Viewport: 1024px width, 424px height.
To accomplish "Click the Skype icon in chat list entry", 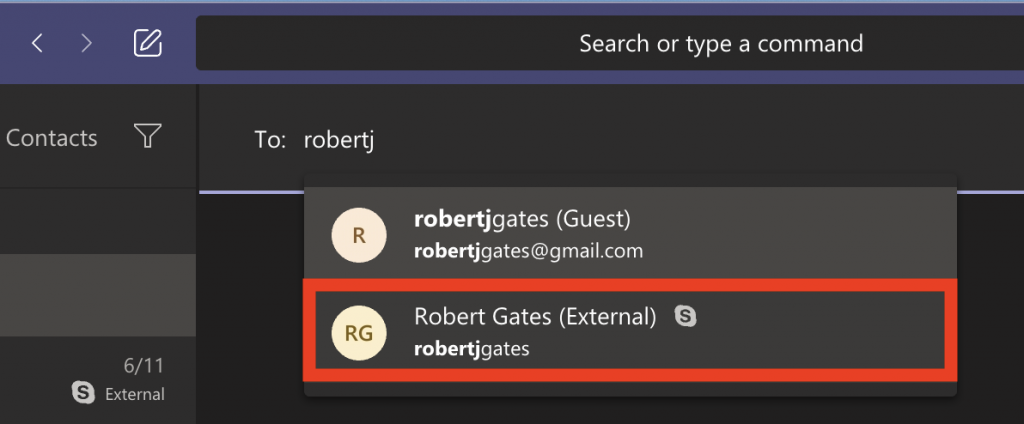I will tap(83, 393).
